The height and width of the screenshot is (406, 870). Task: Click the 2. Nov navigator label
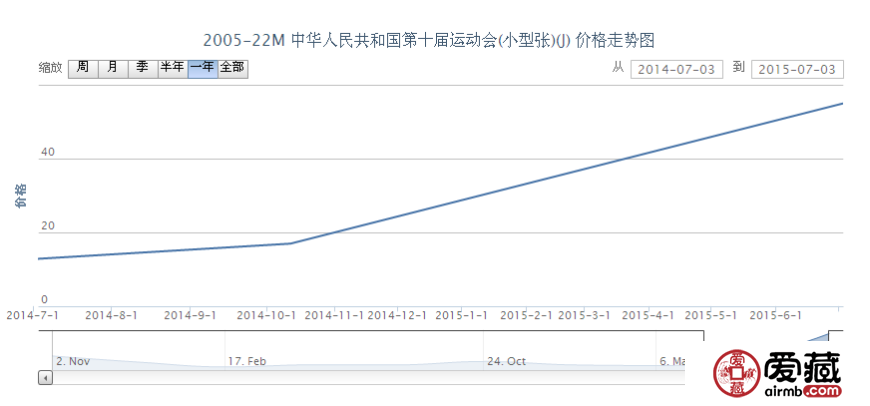coord(73,361)
